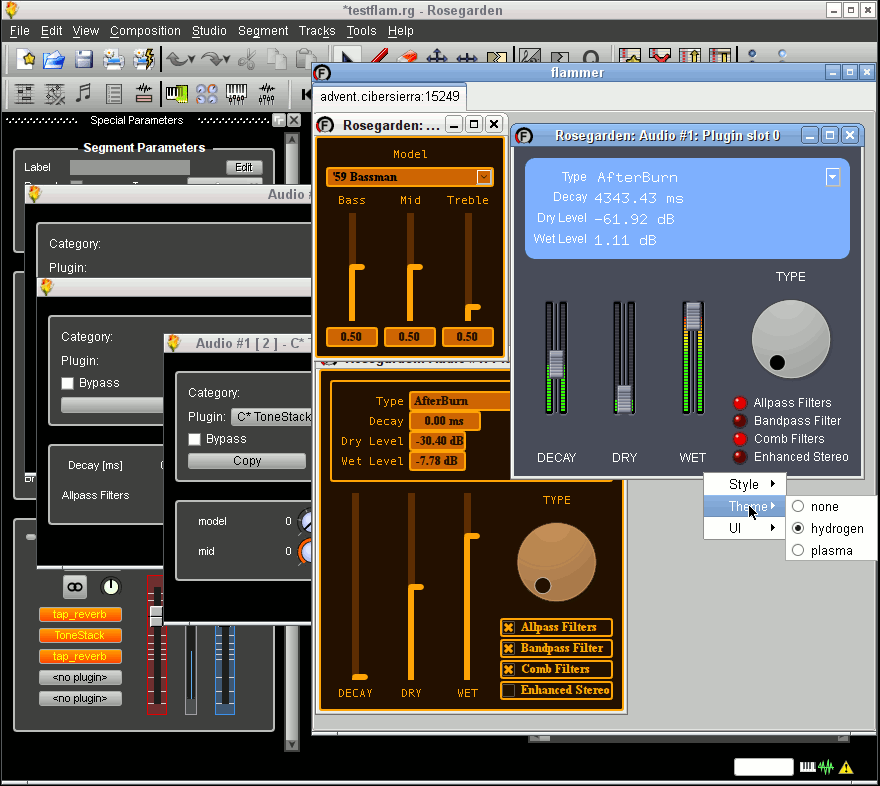Select the eraser tool in the toolbar
The image size is (880, 786).
pyautogui.click(x=408, y=56)
